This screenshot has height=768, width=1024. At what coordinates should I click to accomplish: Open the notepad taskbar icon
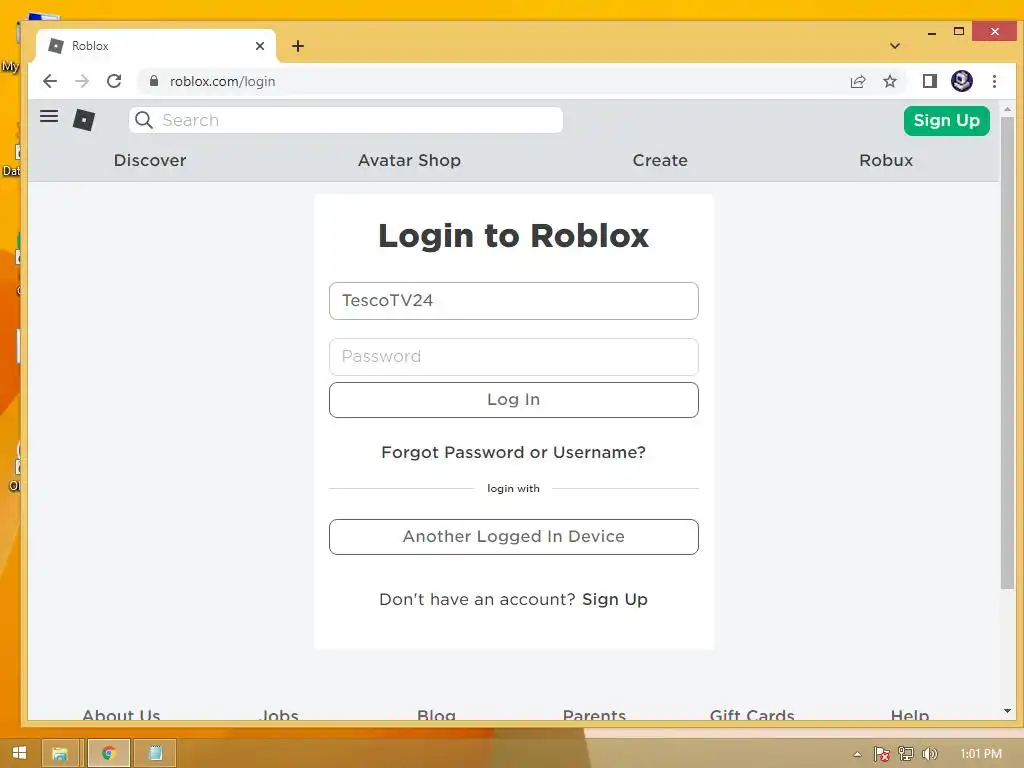point(155,754)
